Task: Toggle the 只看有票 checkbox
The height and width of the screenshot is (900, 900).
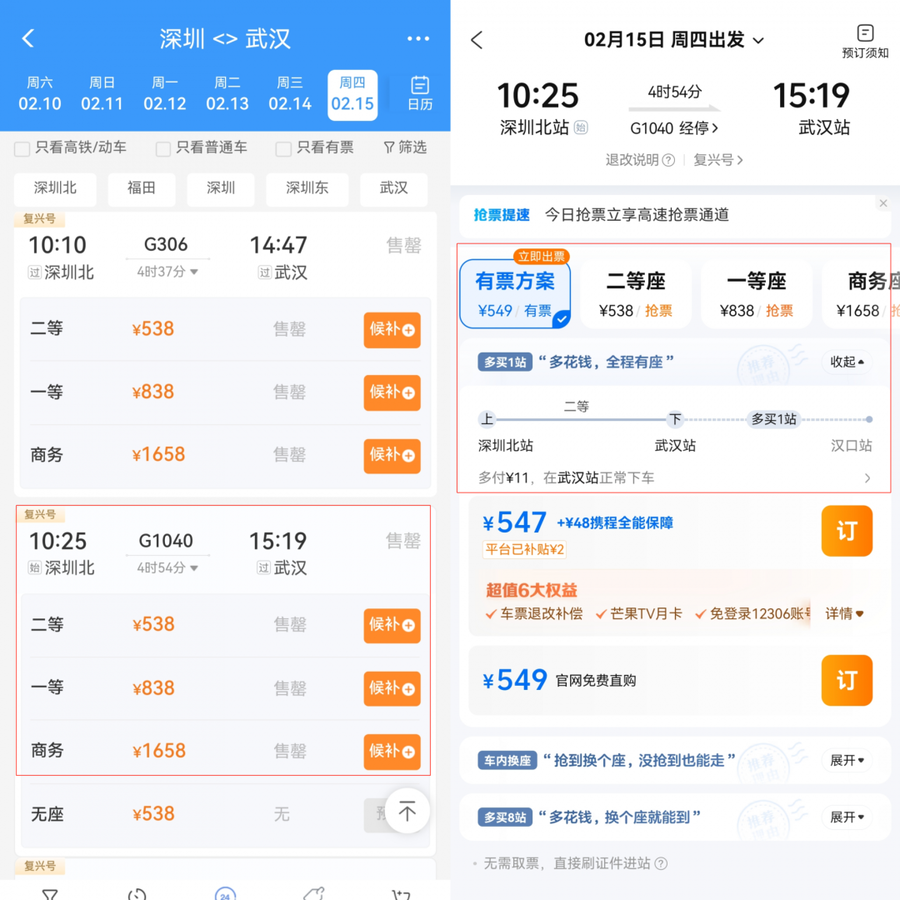Action: tap(284, 149)
